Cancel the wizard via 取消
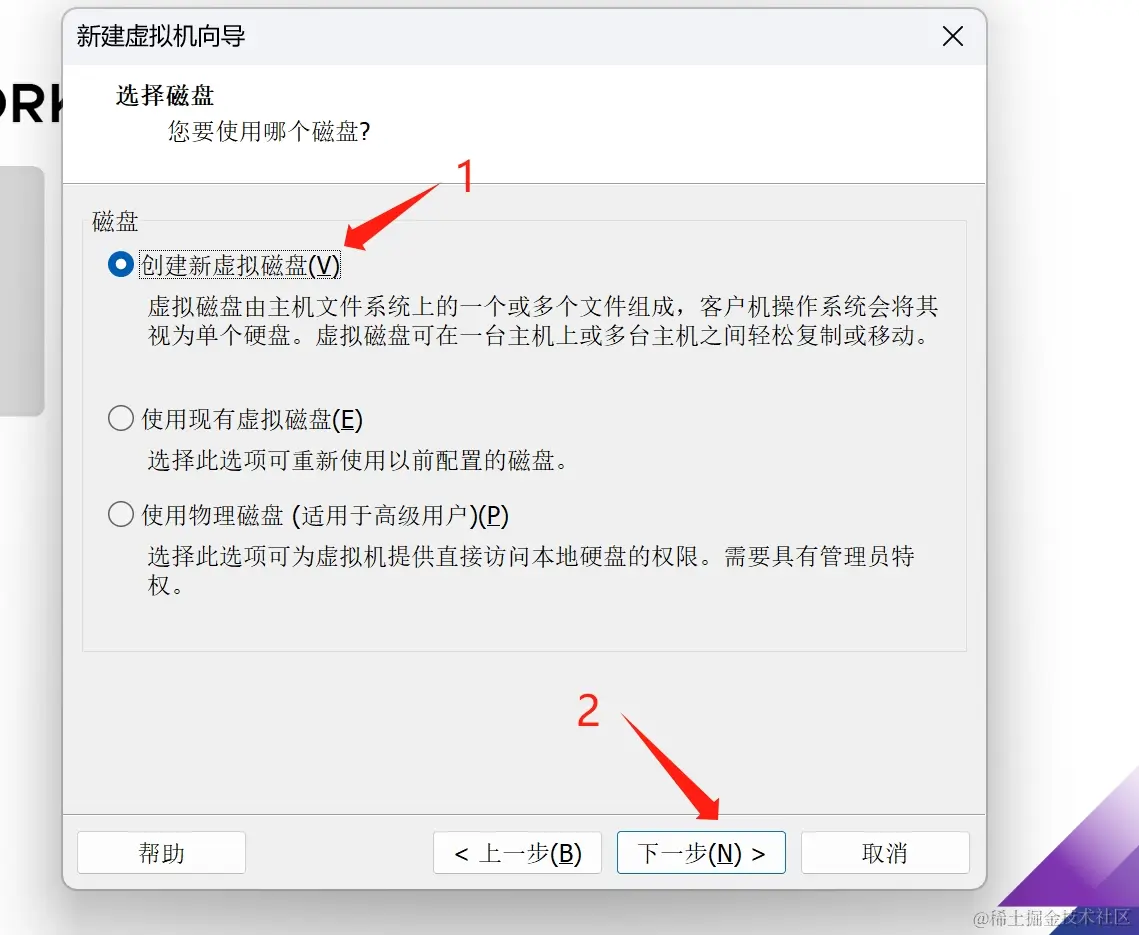 885,853
